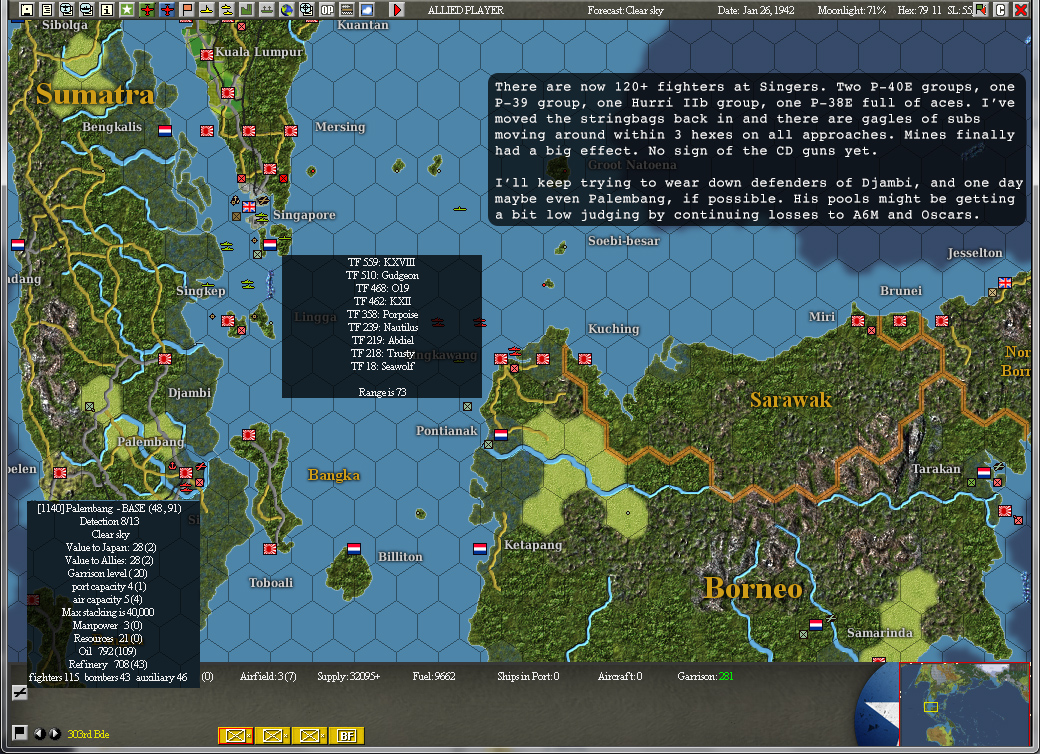Click 'TF 239: Nautilus' in task force list
This screenshot has height=754, width=1040.
tap(382, 327)
